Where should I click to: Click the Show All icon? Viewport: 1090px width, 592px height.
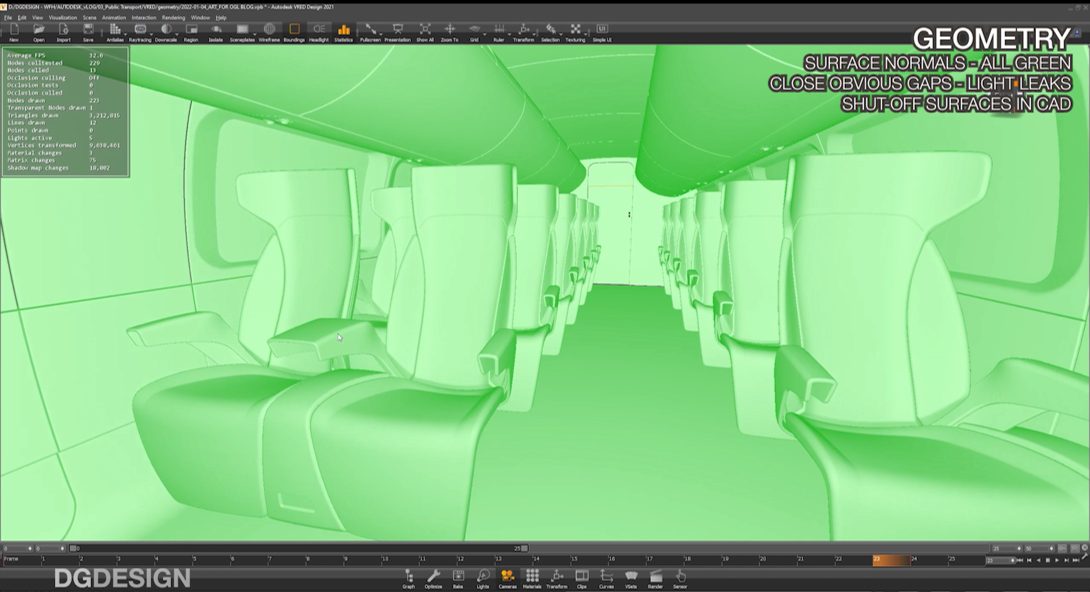[424, 32]
